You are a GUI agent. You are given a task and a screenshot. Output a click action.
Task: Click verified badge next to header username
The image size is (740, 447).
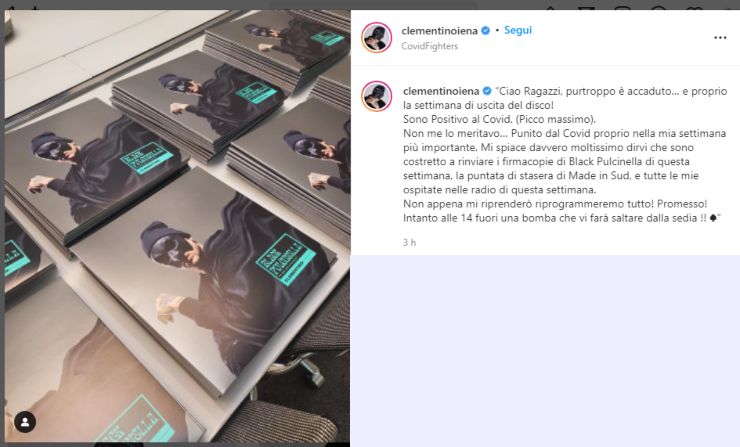point(486,31)
